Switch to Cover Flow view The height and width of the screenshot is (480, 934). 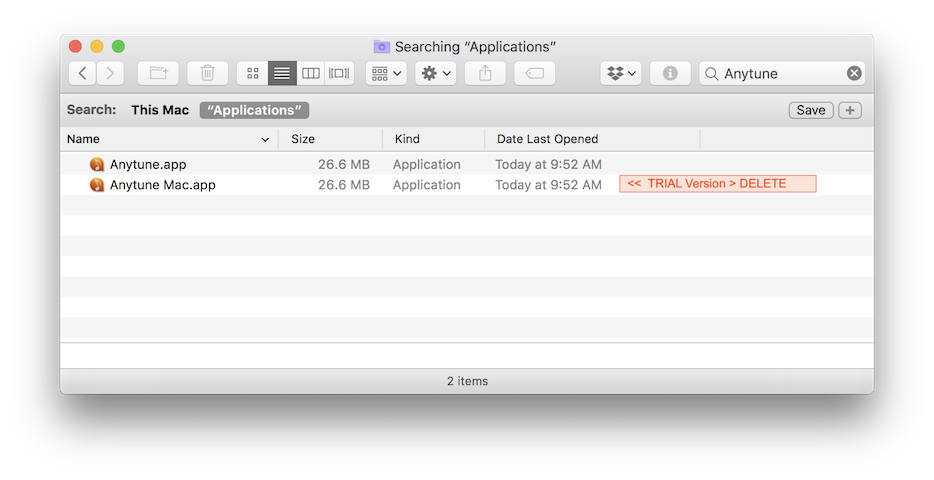pos(339,73)
